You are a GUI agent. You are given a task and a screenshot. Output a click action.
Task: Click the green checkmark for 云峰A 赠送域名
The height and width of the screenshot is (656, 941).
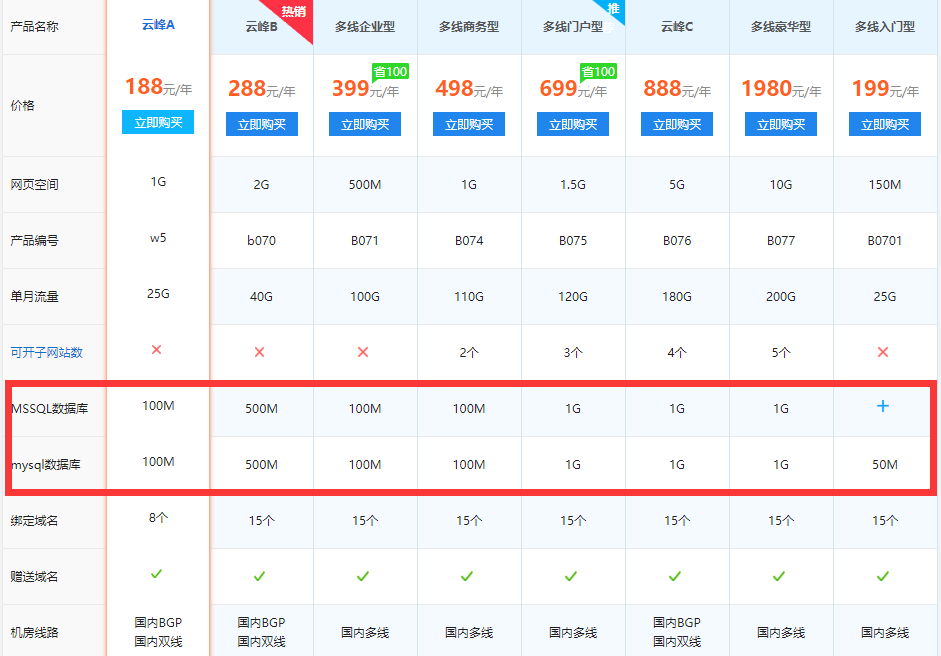coord(157,573)
